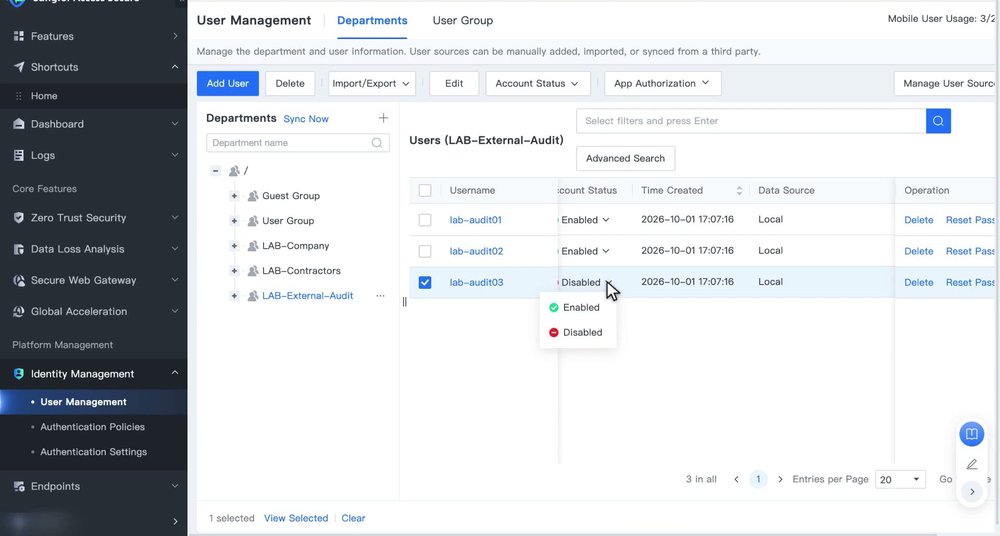Click the Edit button
1000x536 pixels.
coord(454,84)
